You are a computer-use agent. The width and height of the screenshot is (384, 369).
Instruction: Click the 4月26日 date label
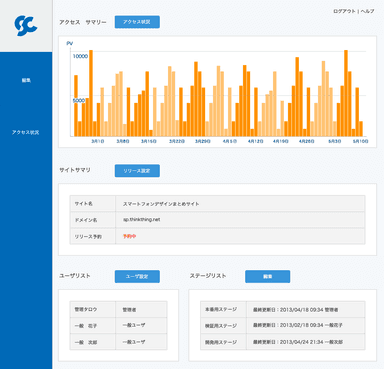306,141
